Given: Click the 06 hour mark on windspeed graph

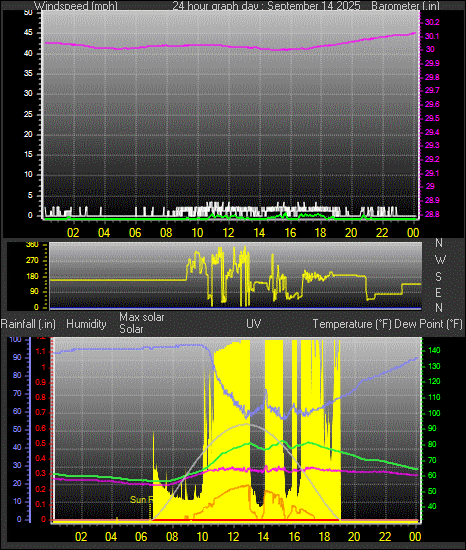Looking at the screenshot, I should (x=135, y=233).
